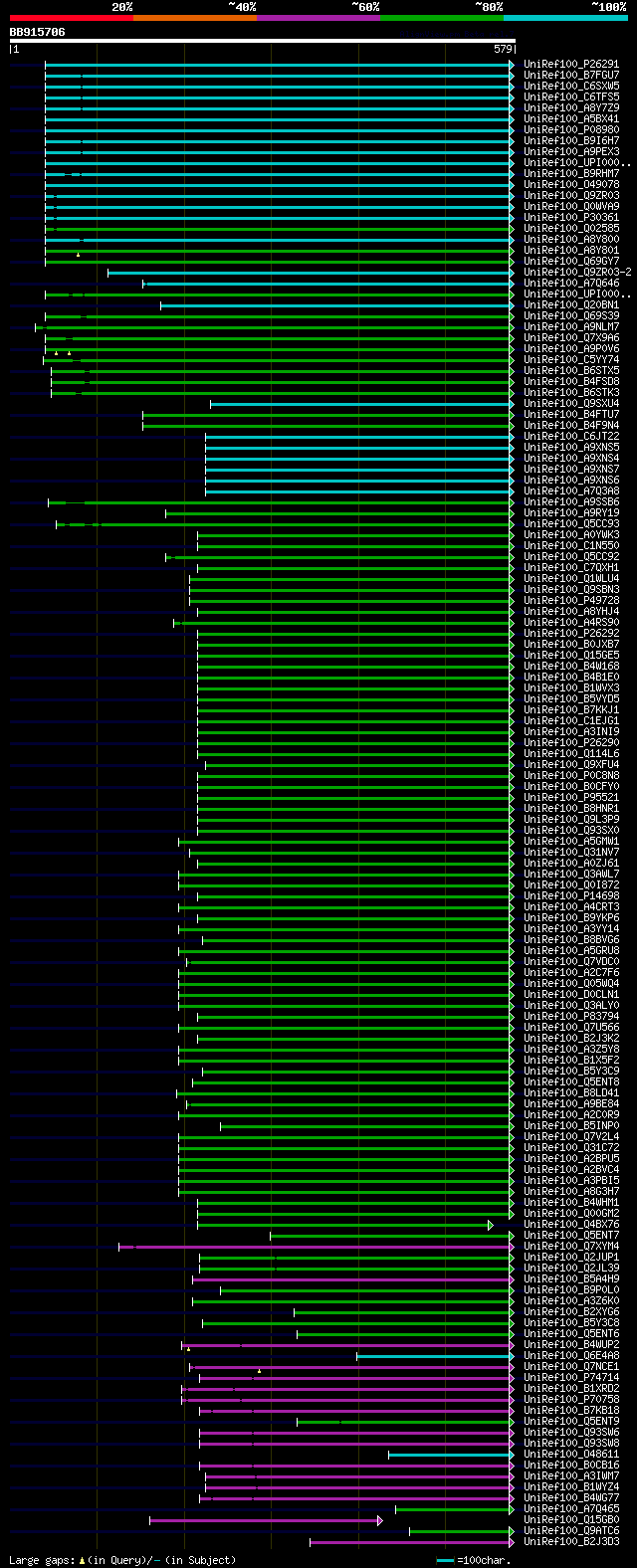This screenshot has height=1568, width=637.
Task: Open hit UniRef100_A5BX41
Action: tap(571, 118)
